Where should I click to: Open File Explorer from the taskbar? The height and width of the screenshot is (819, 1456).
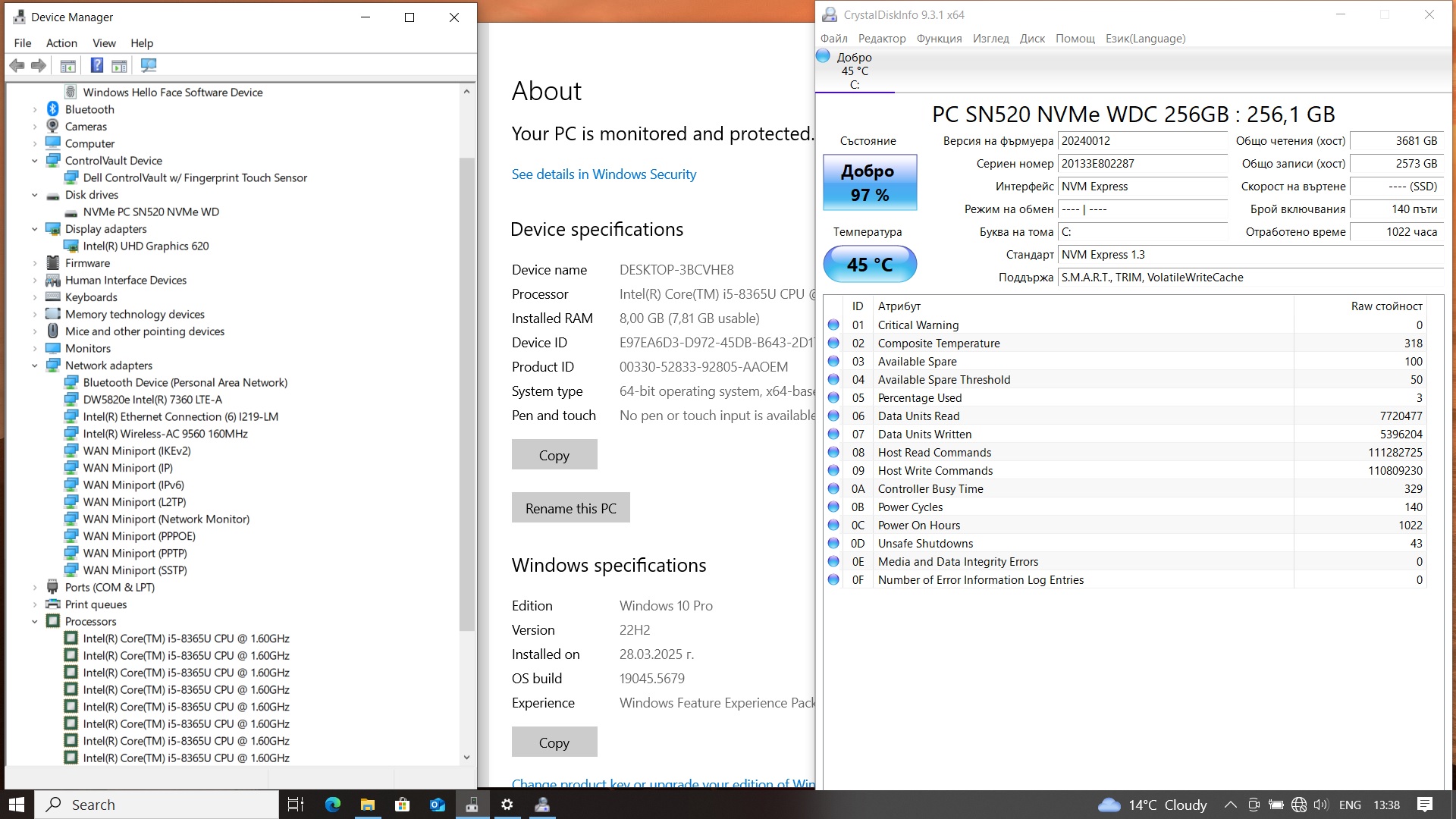367,805
